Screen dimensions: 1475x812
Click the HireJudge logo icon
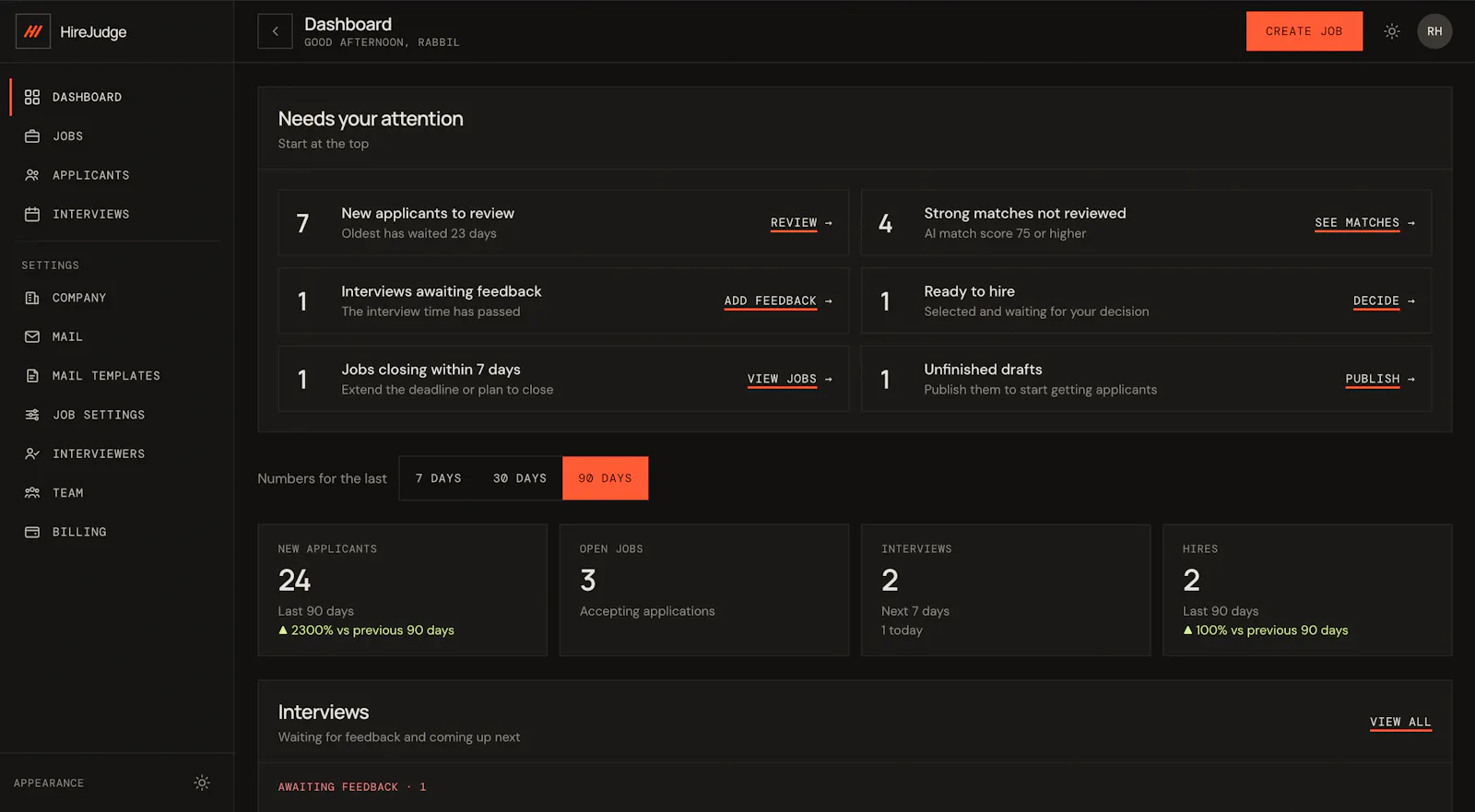point(33,31)
